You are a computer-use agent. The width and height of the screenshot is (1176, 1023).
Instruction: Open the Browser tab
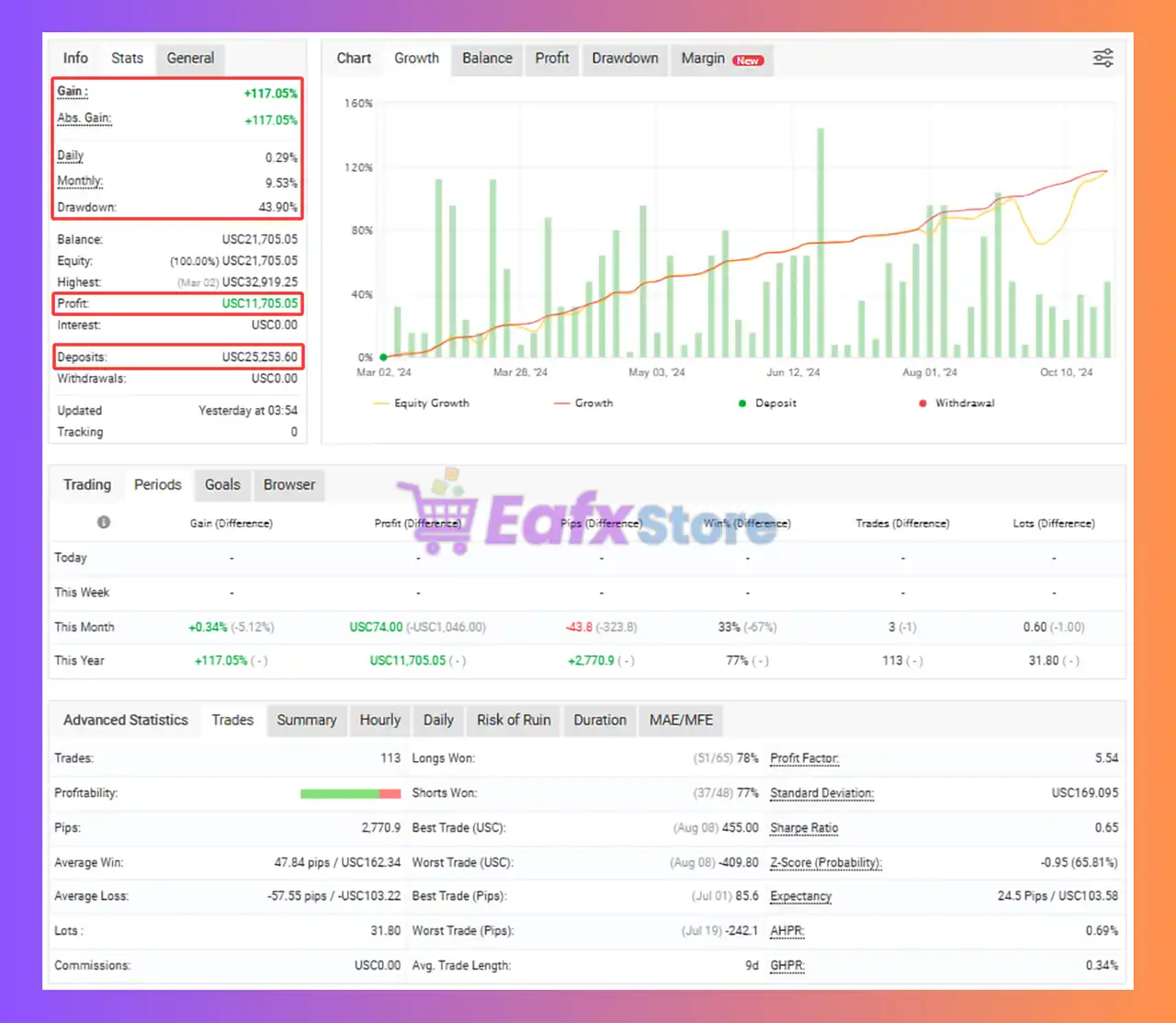pyautogui.click(x=289, y=484)
